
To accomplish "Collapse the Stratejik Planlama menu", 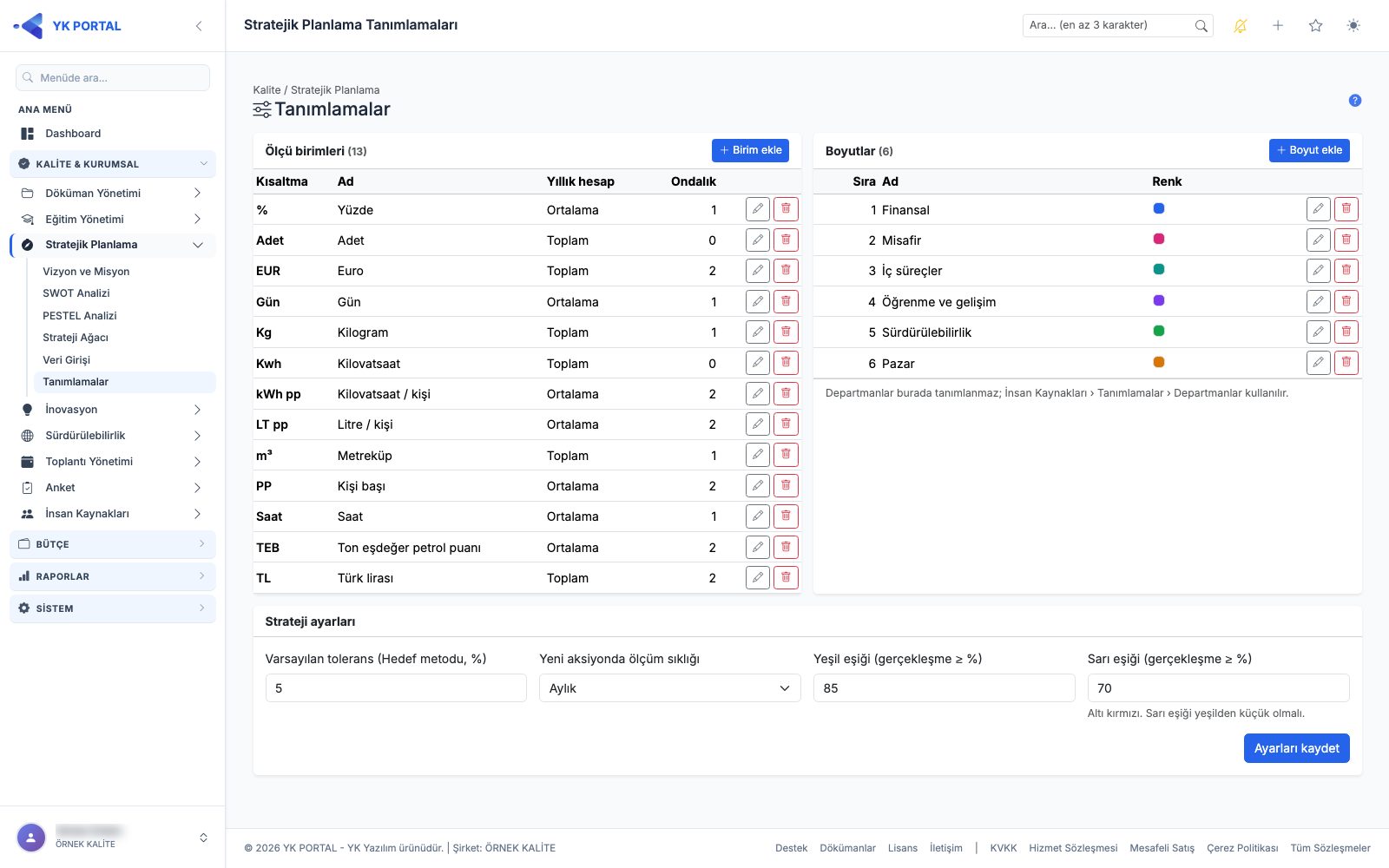I will coord(113,245).
